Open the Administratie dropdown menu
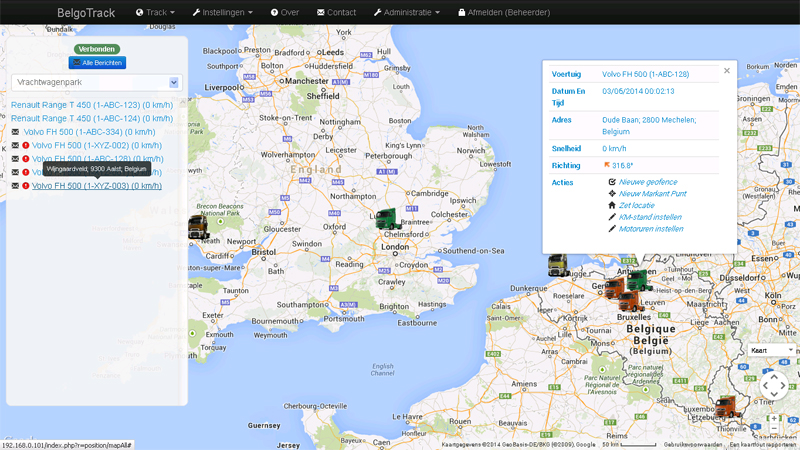The image size is (800, 450). tap(407, 12)
